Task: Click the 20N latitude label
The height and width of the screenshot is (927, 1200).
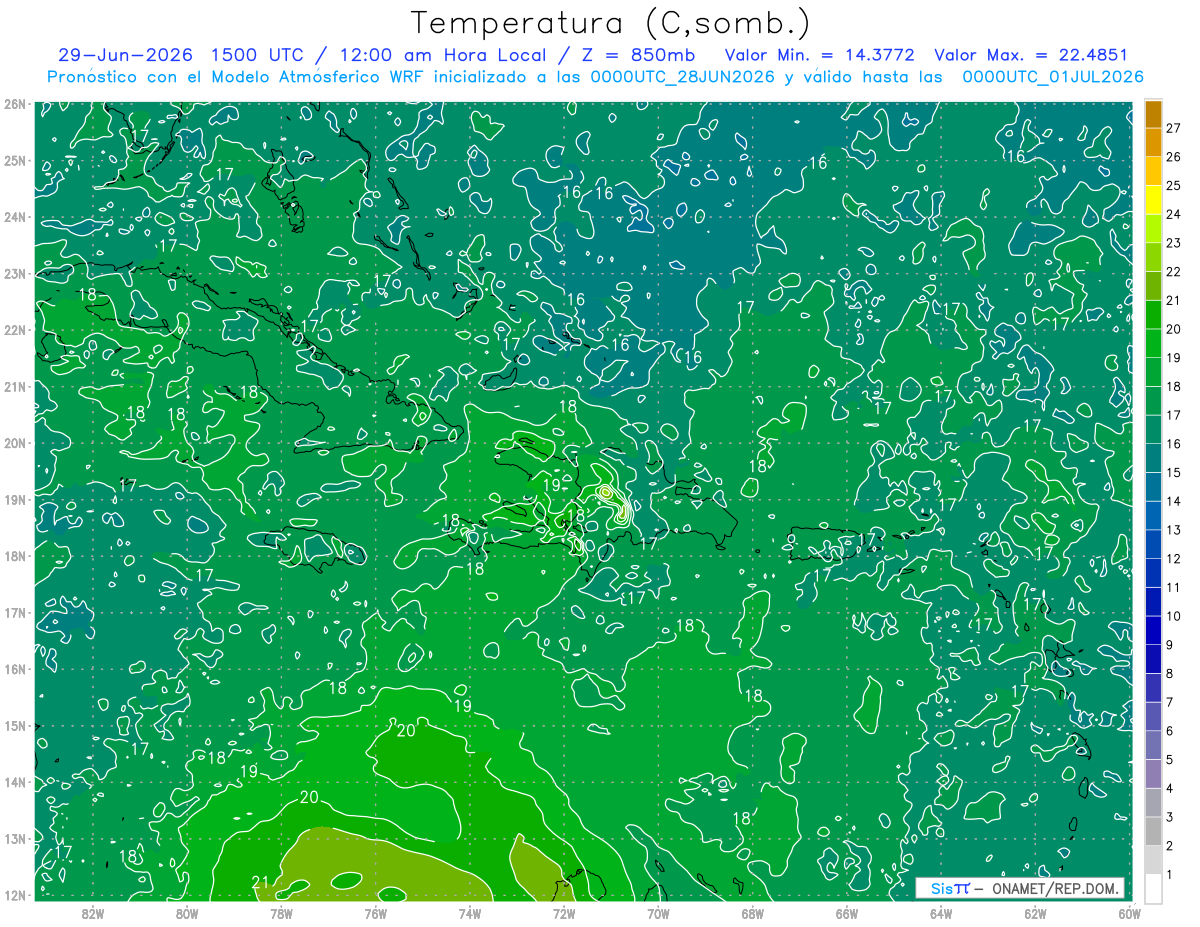Action: click(15, 443)
